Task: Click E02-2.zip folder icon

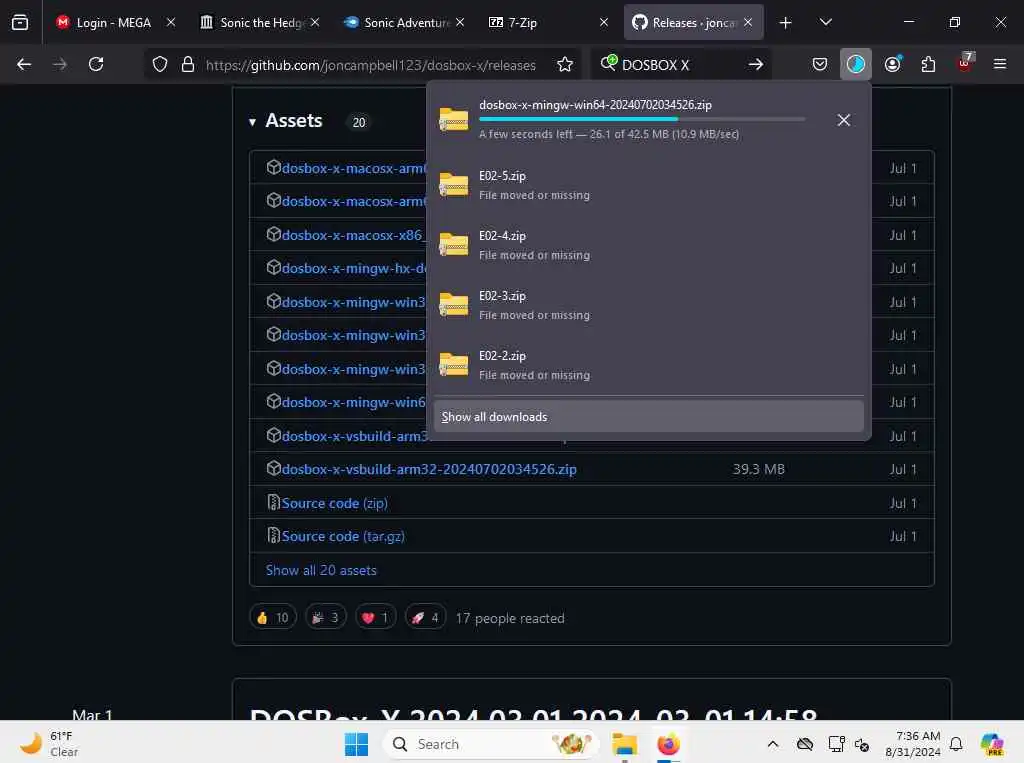Action: click(453, 365)
